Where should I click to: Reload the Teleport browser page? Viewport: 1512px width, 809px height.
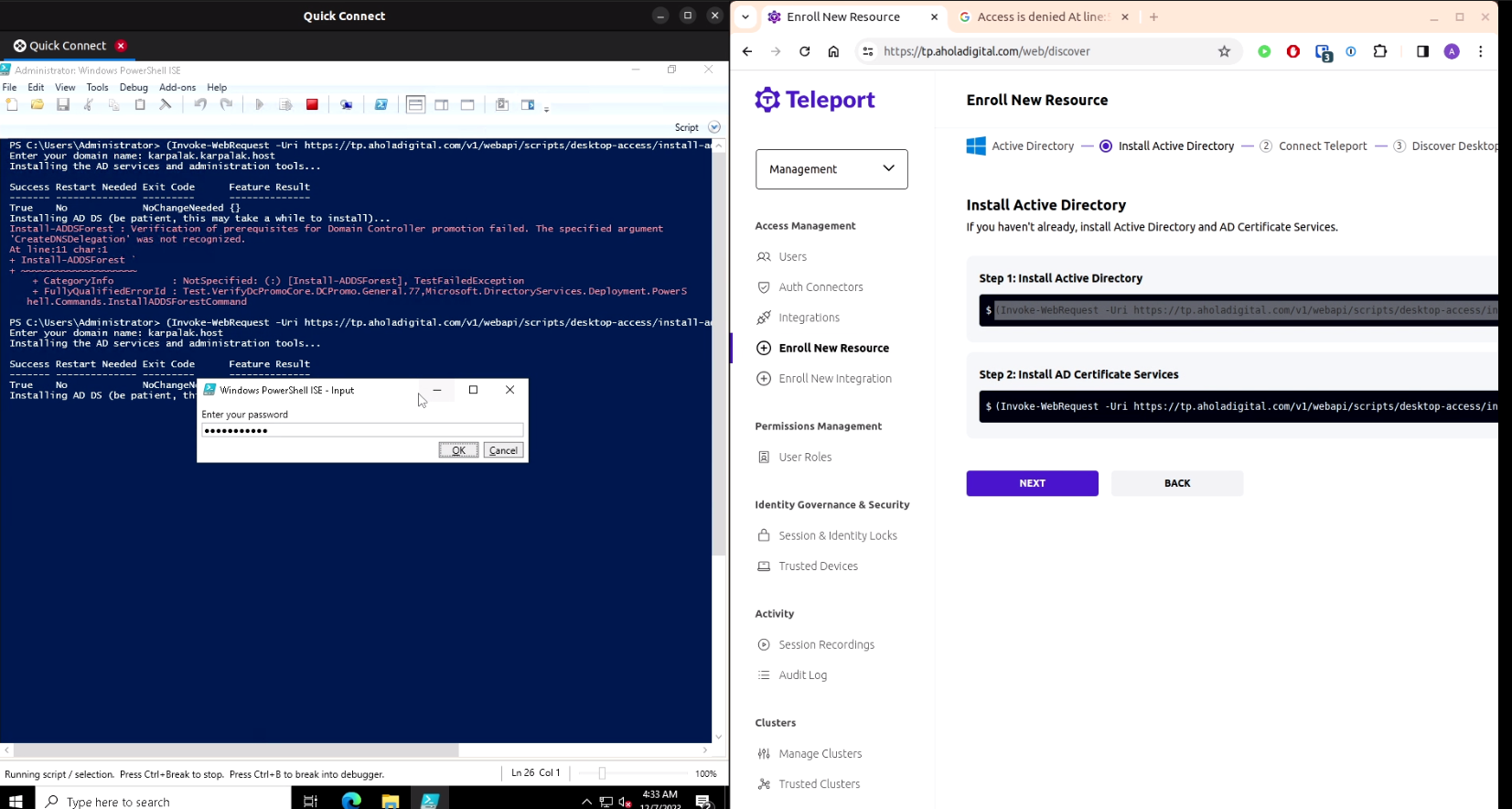tap(804, 51)
